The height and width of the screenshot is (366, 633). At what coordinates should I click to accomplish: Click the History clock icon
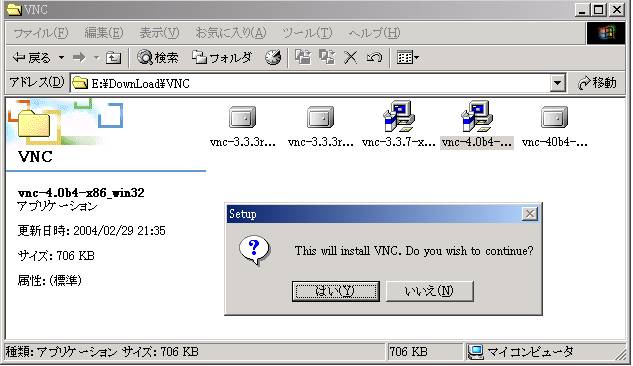pyautogui.click(x=273, y=58)
